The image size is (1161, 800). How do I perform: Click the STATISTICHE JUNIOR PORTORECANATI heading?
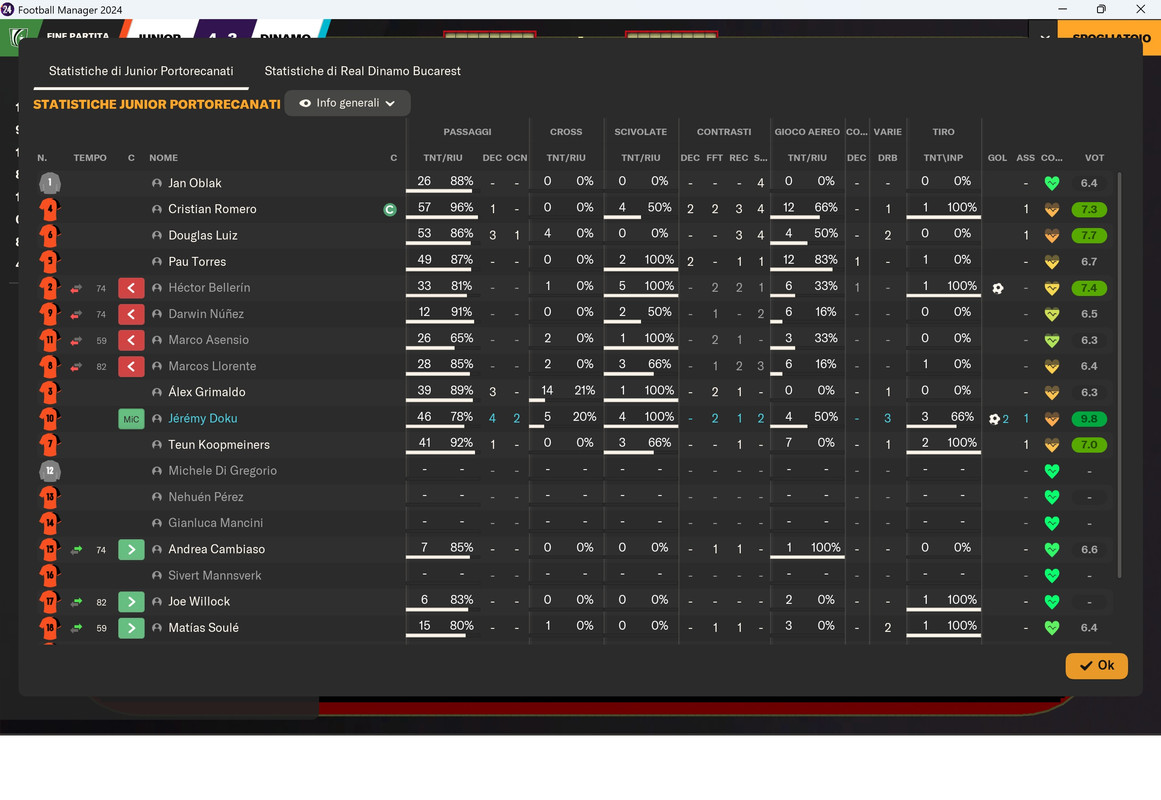tap(157, 104)
